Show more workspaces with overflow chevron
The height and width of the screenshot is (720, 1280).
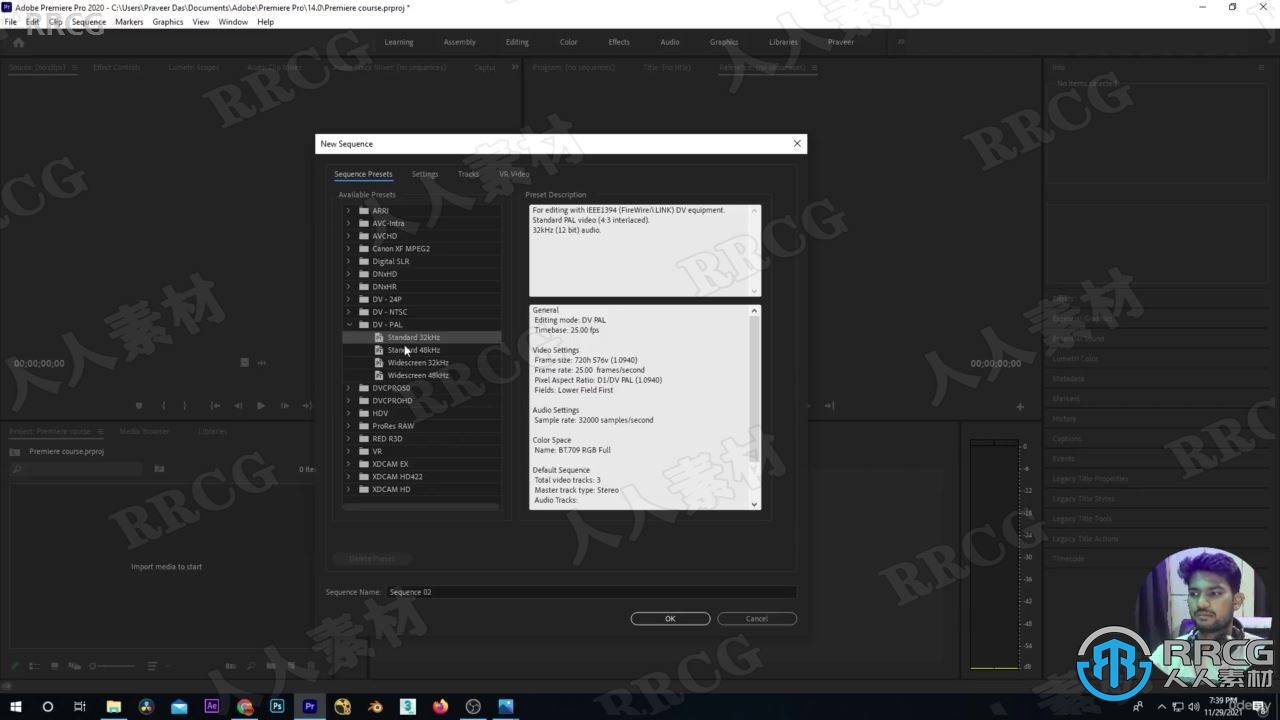click(901, 42)
